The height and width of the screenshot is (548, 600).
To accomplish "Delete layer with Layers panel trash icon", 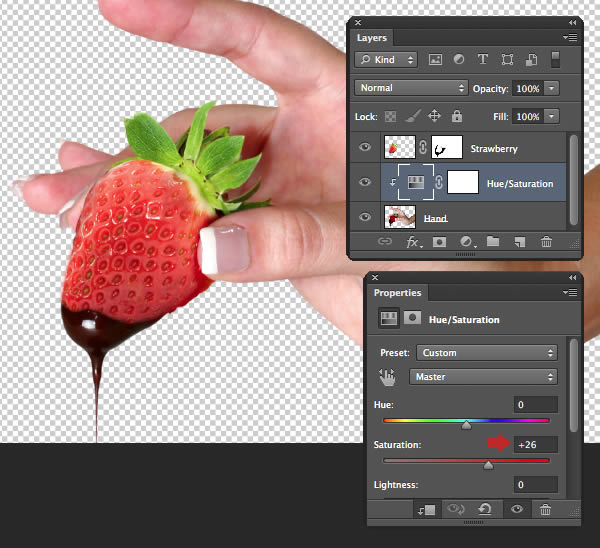I will point(546,242).
